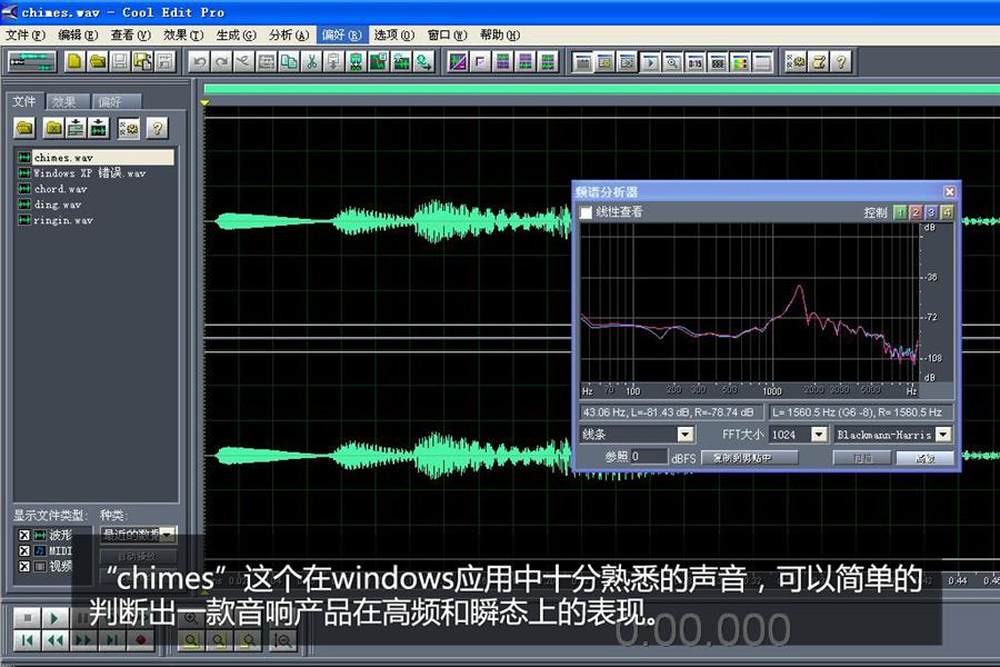Open the Blackmann-Harris window type dropdown

coord(943,434)
